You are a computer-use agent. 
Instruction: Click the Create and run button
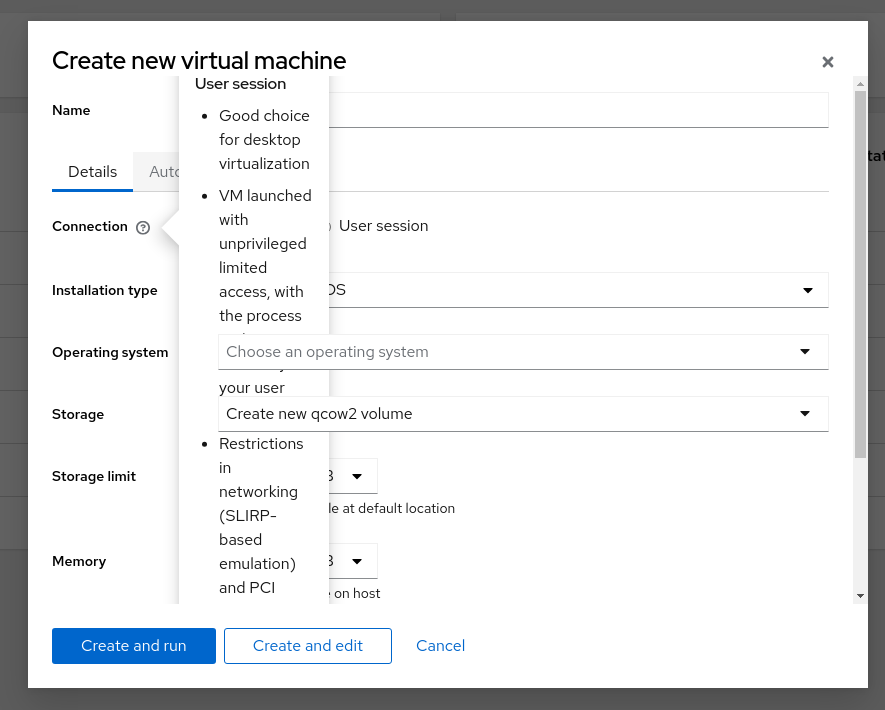(133, 645)
